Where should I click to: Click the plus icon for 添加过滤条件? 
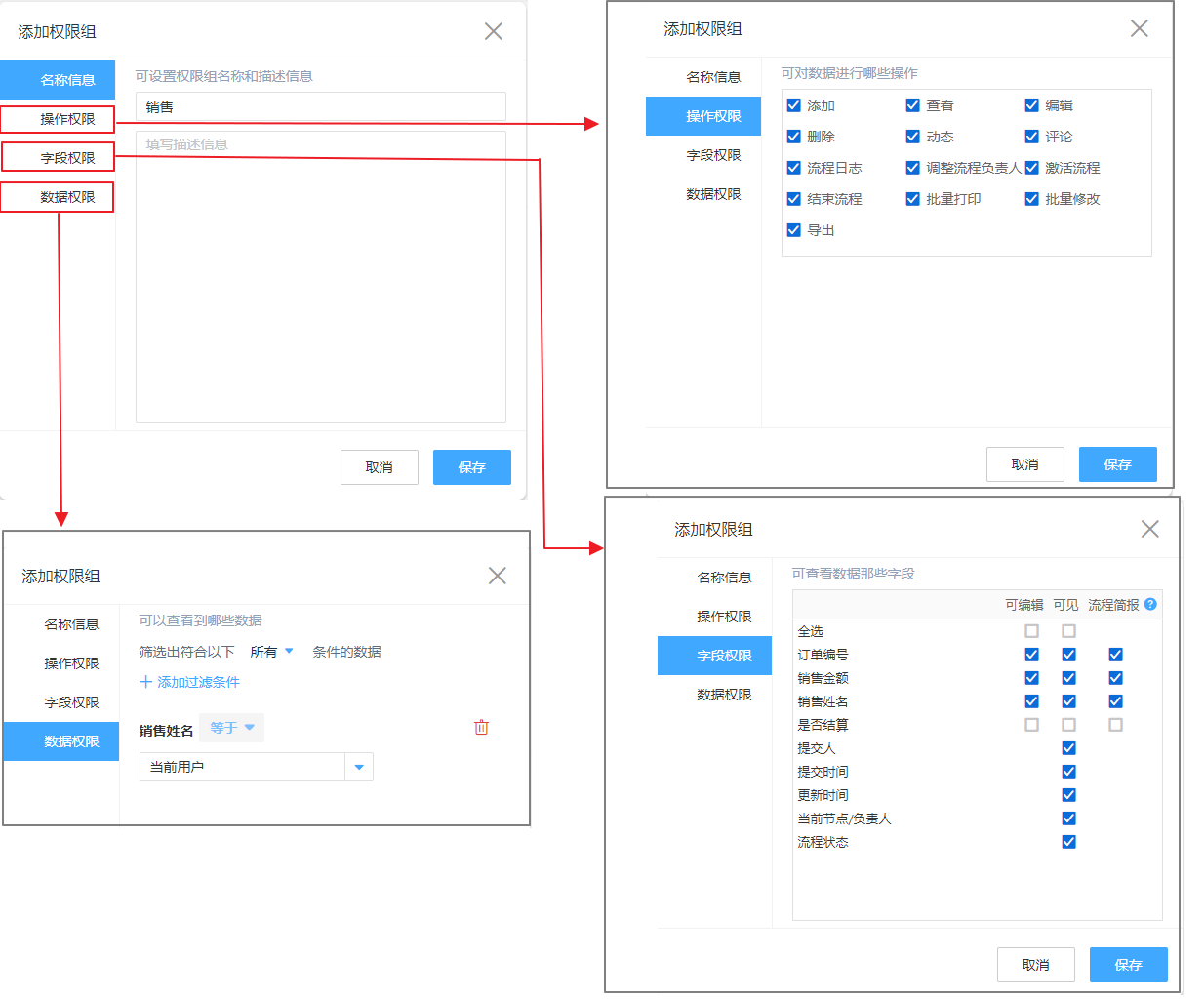pyautogui.click(x=146, y=682)
